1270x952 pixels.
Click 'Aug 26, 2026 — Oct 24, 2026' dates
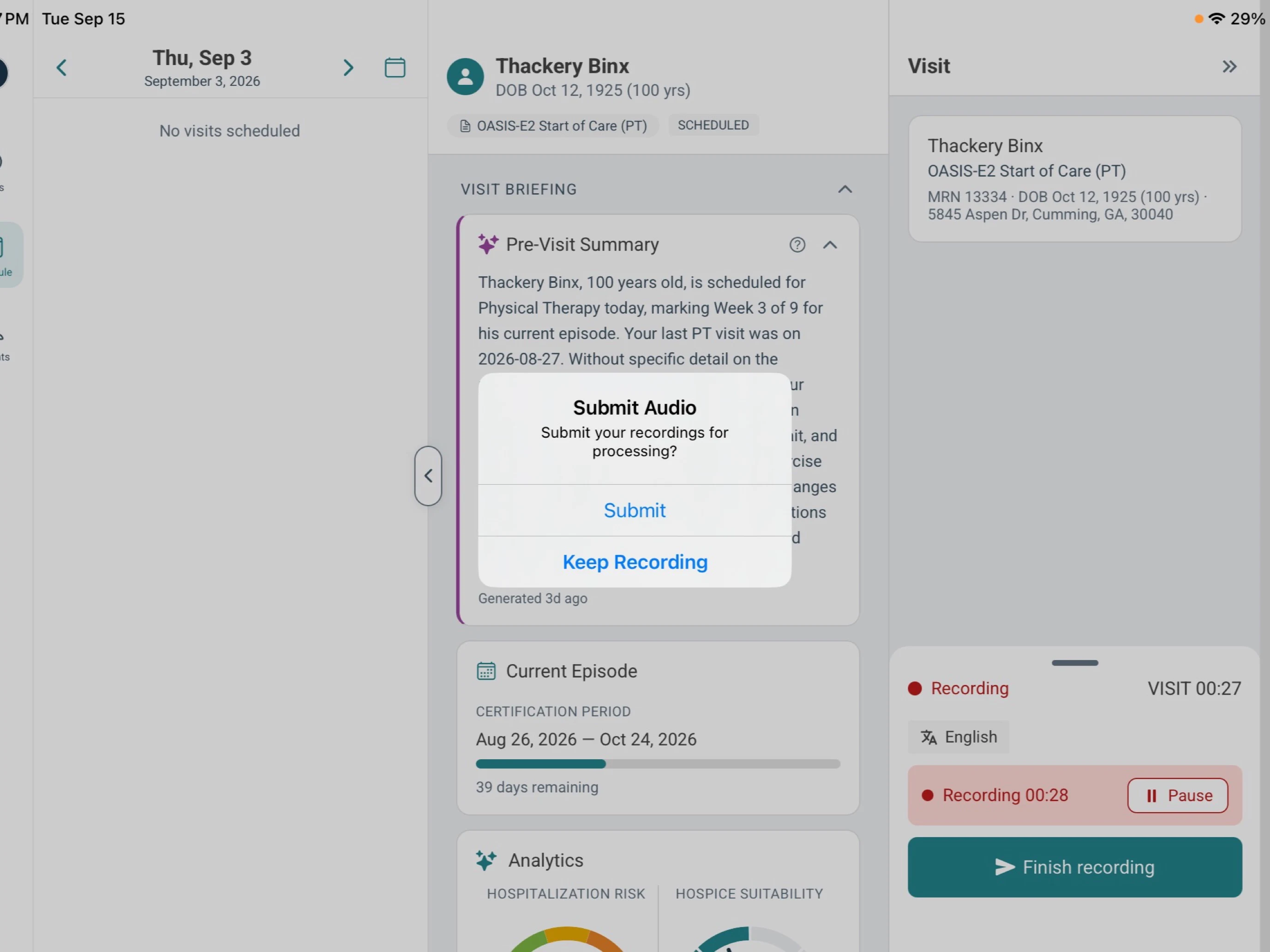point(586,739)
